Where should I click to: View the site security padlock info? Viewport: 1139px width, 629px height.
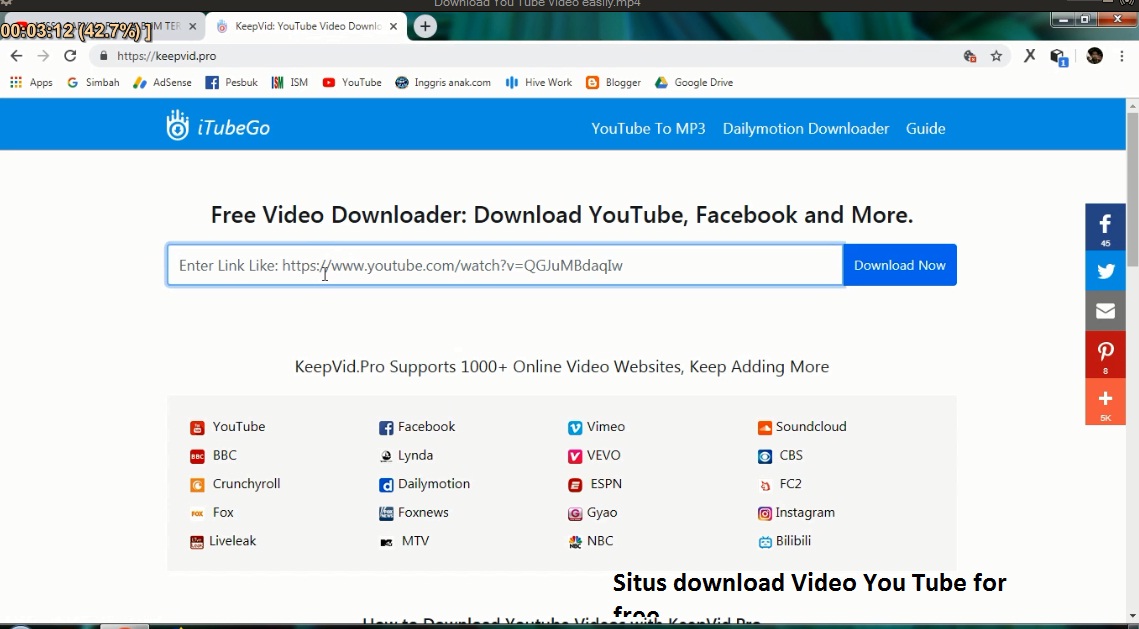103,56
